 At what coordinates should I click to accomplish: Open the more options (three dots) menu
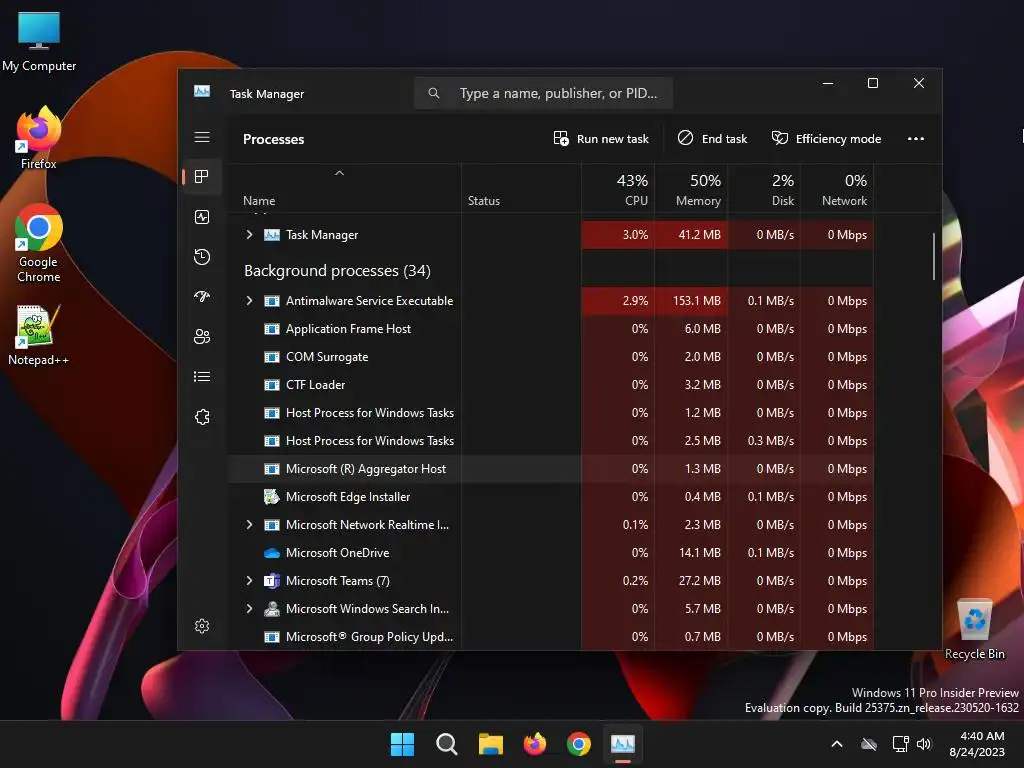coord(916,138)
